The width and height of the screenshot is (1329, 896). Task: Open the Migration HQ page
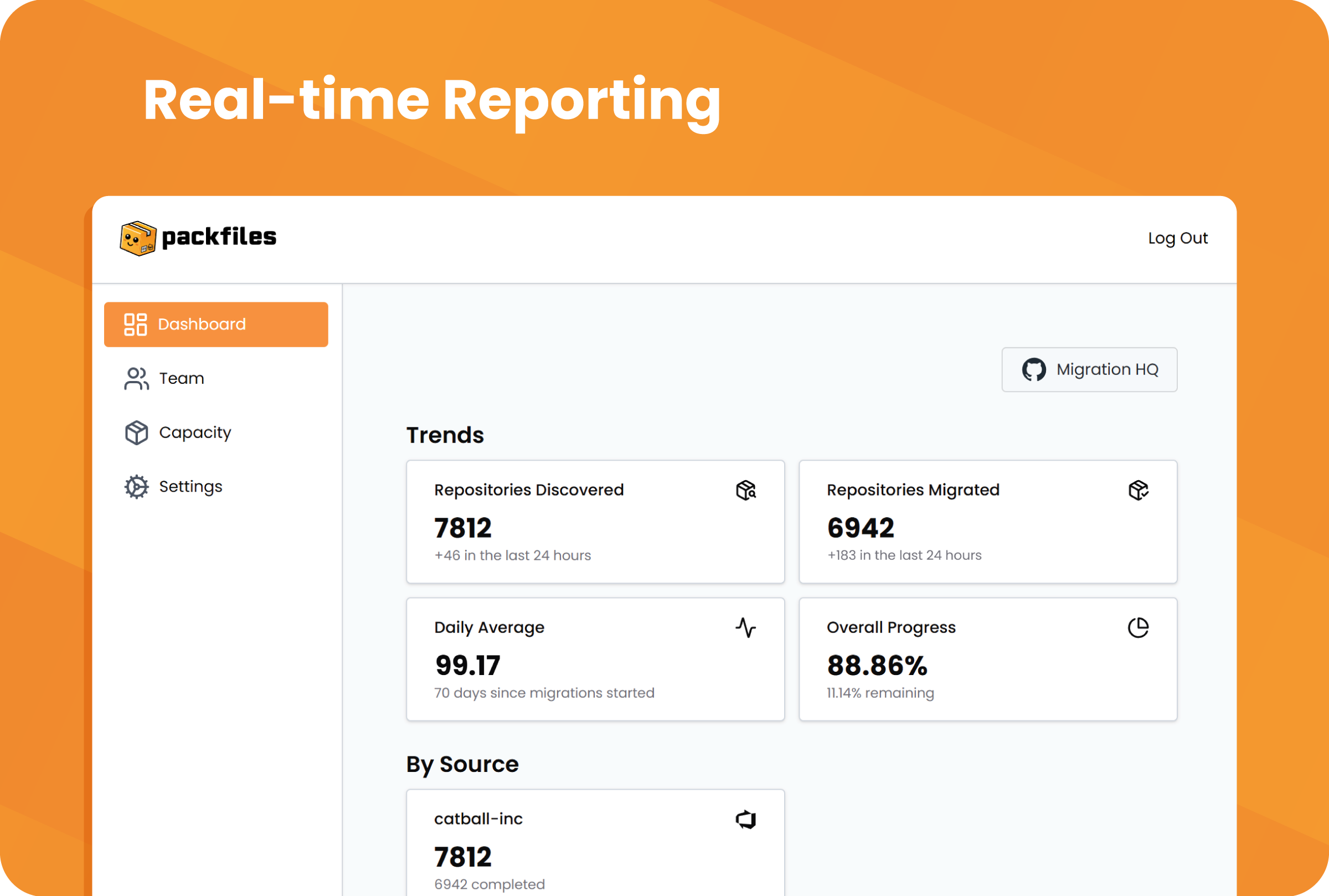coord(1089,369)
